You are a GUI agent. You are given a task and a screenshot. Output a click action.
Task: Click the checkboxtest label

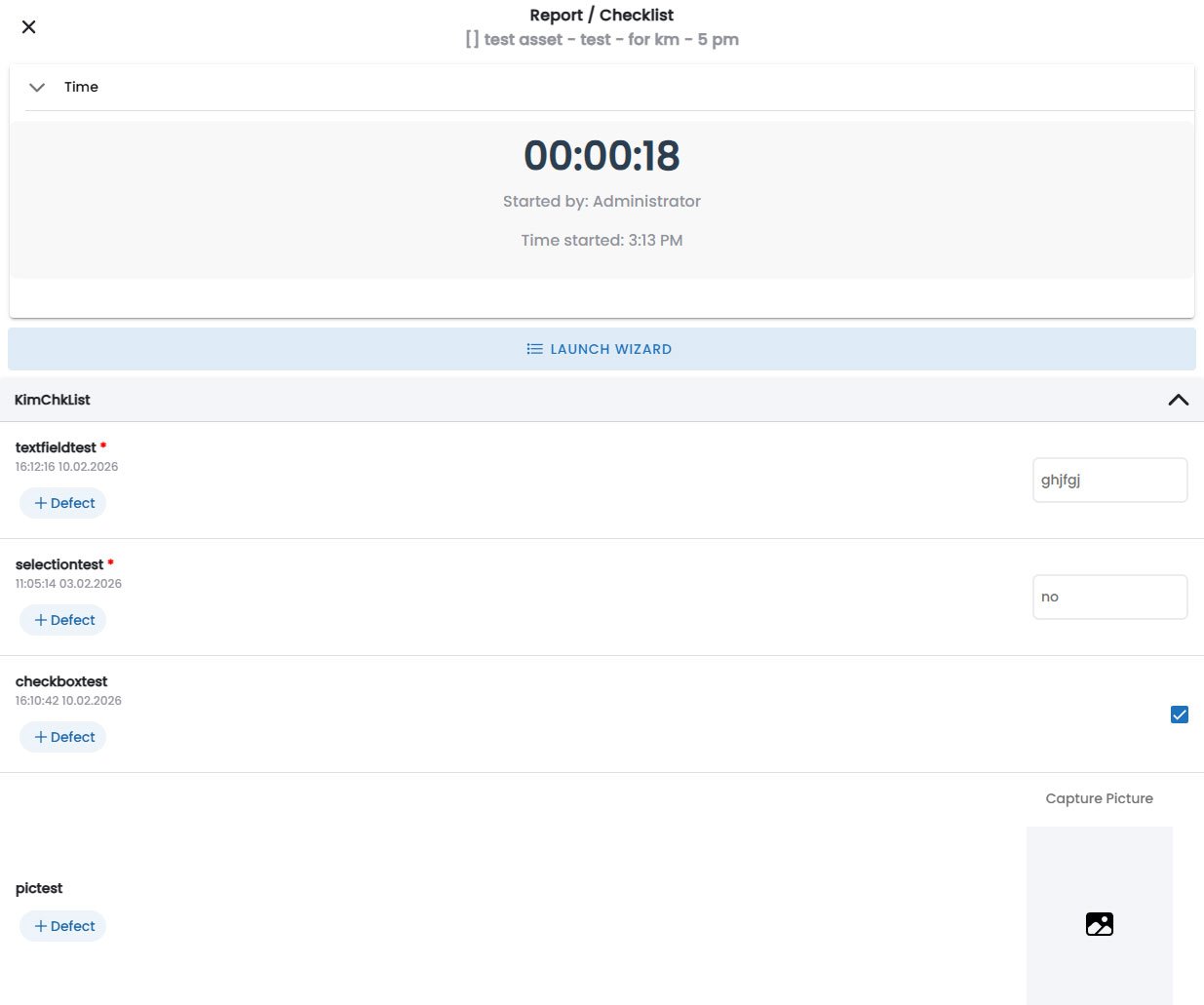pos(61,681)
